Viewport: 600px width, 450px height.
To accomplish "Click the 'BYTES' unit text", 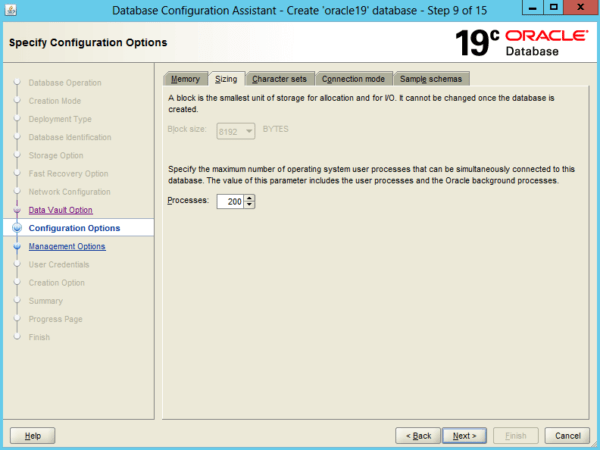I will (x=276, y=129).
